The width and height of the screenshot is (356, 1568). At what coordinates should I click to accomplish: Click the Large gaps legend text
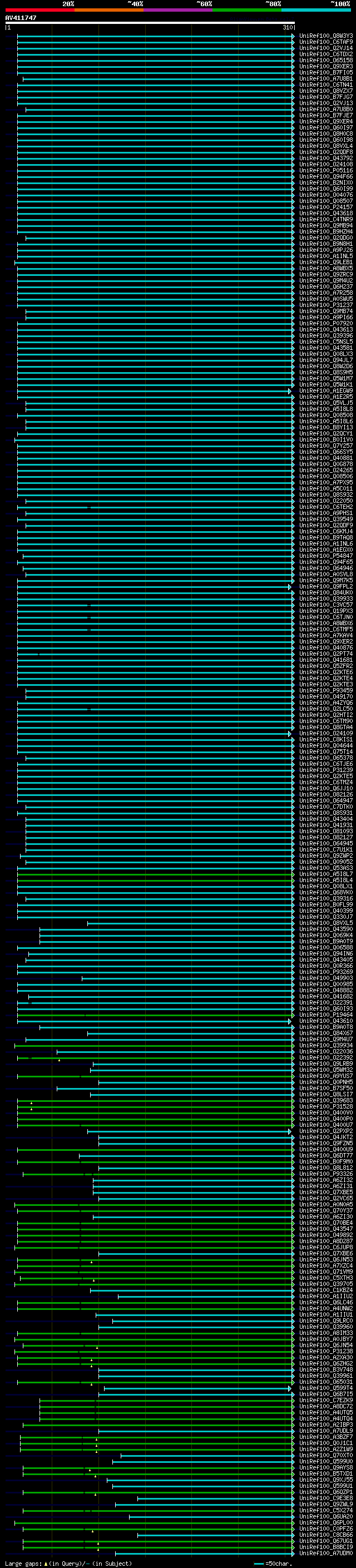click(x=69, y=1564)
